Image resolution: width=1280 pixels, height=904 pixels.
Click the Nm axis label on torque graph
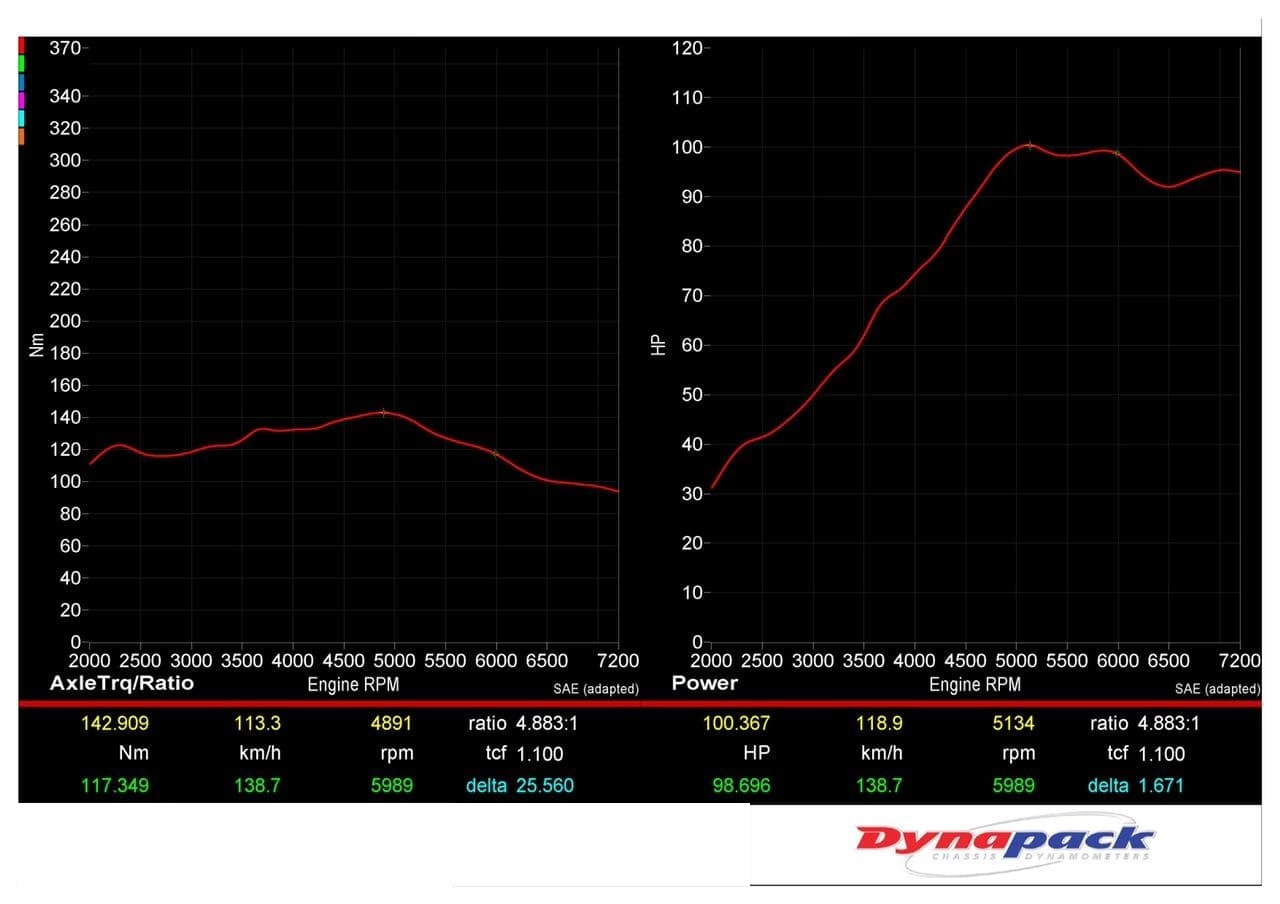tap(37, 346)
